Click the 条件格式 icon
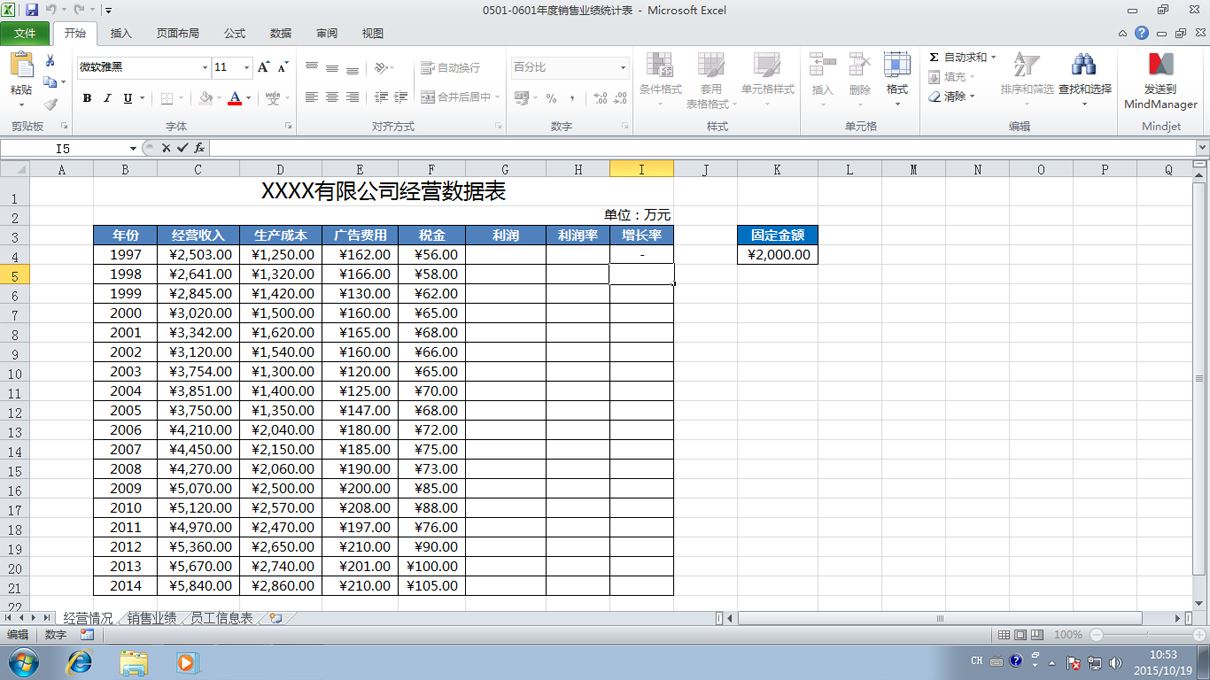Viewport: 1210px width, 680px height. click(x=660, y=66)
